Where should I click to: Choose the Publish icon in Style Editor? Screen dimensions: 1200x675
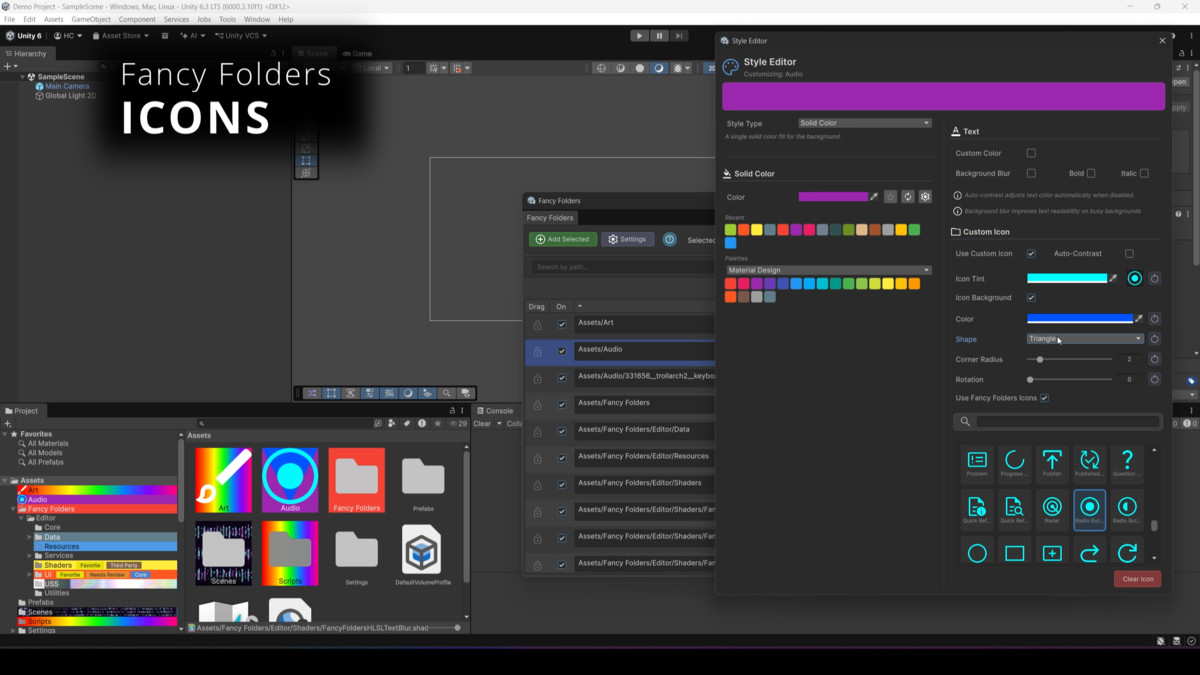[x=1052, y=463]
